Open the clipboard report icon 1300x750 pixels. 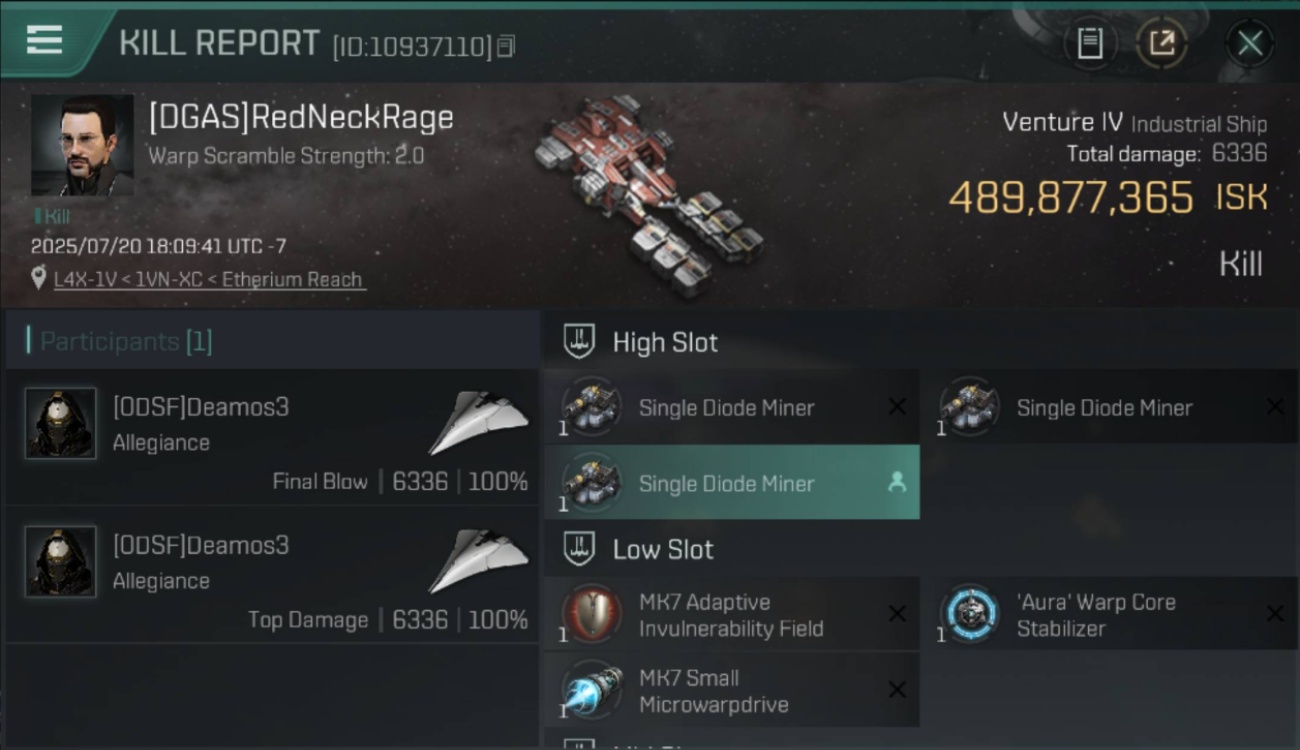pyautogui.click(x=1090, y=43)
